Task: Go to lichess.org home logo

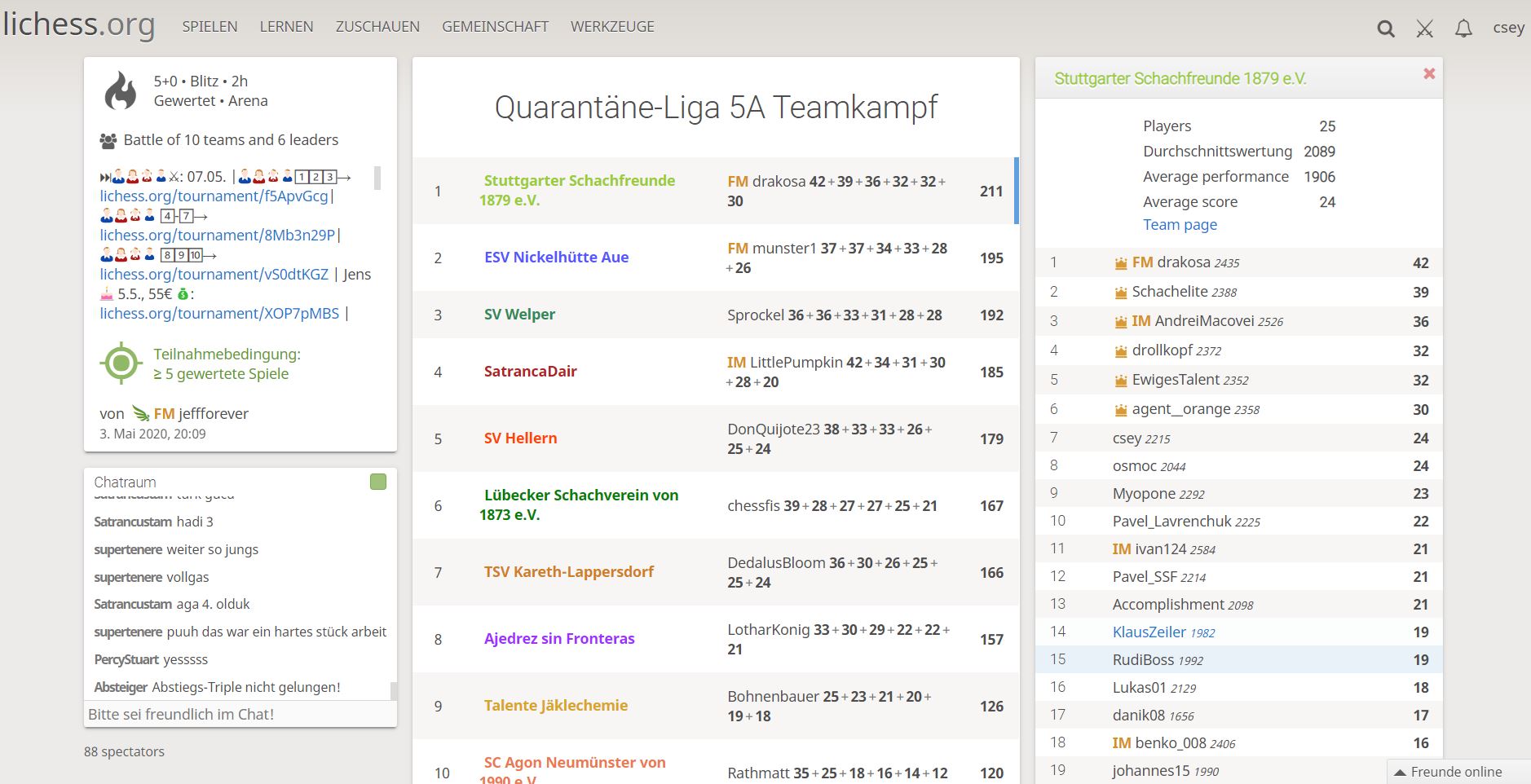Action: (x=78, y=24)
